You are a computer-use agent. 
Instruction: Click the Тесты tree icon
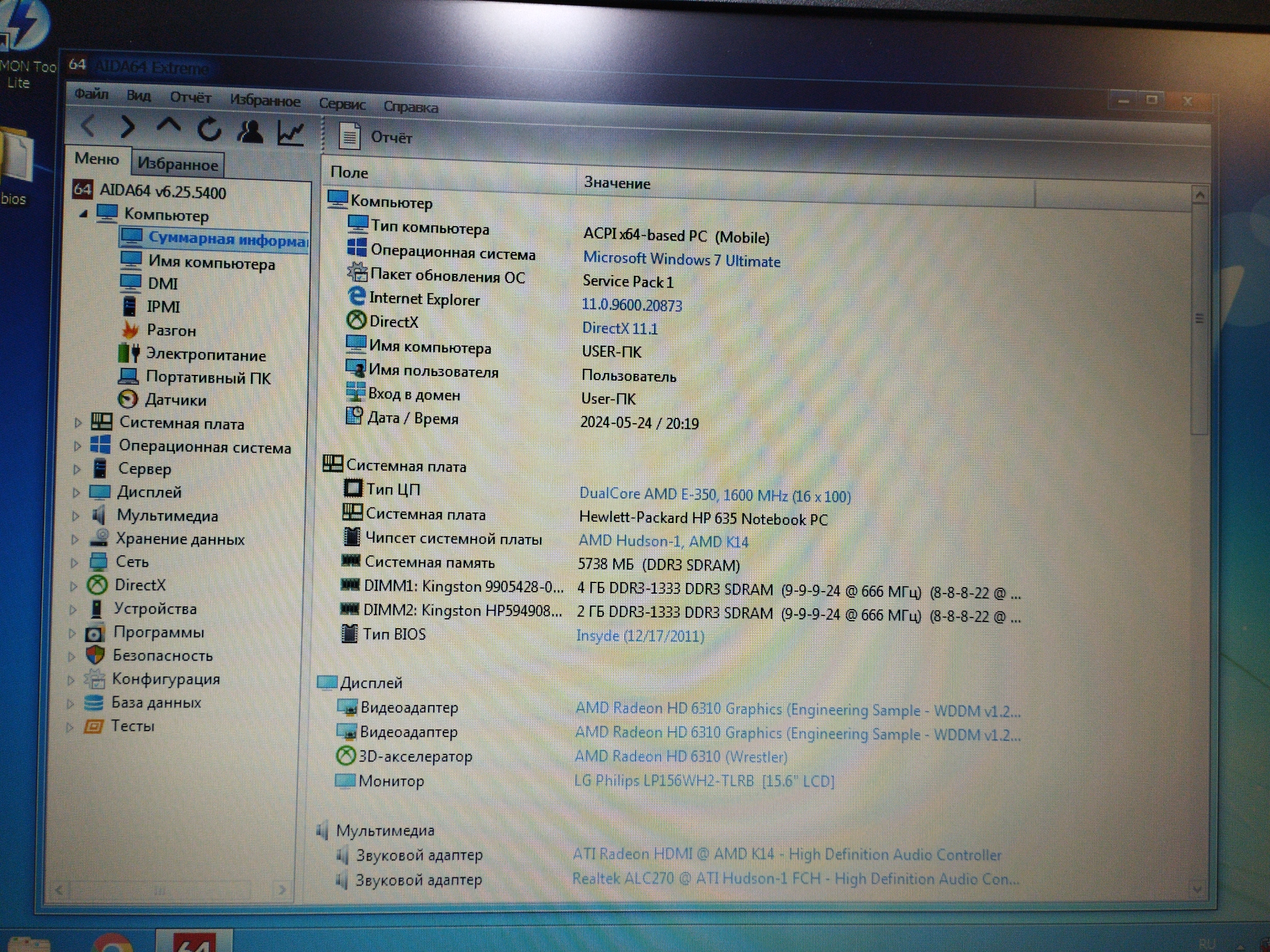(x=93, y=726)
